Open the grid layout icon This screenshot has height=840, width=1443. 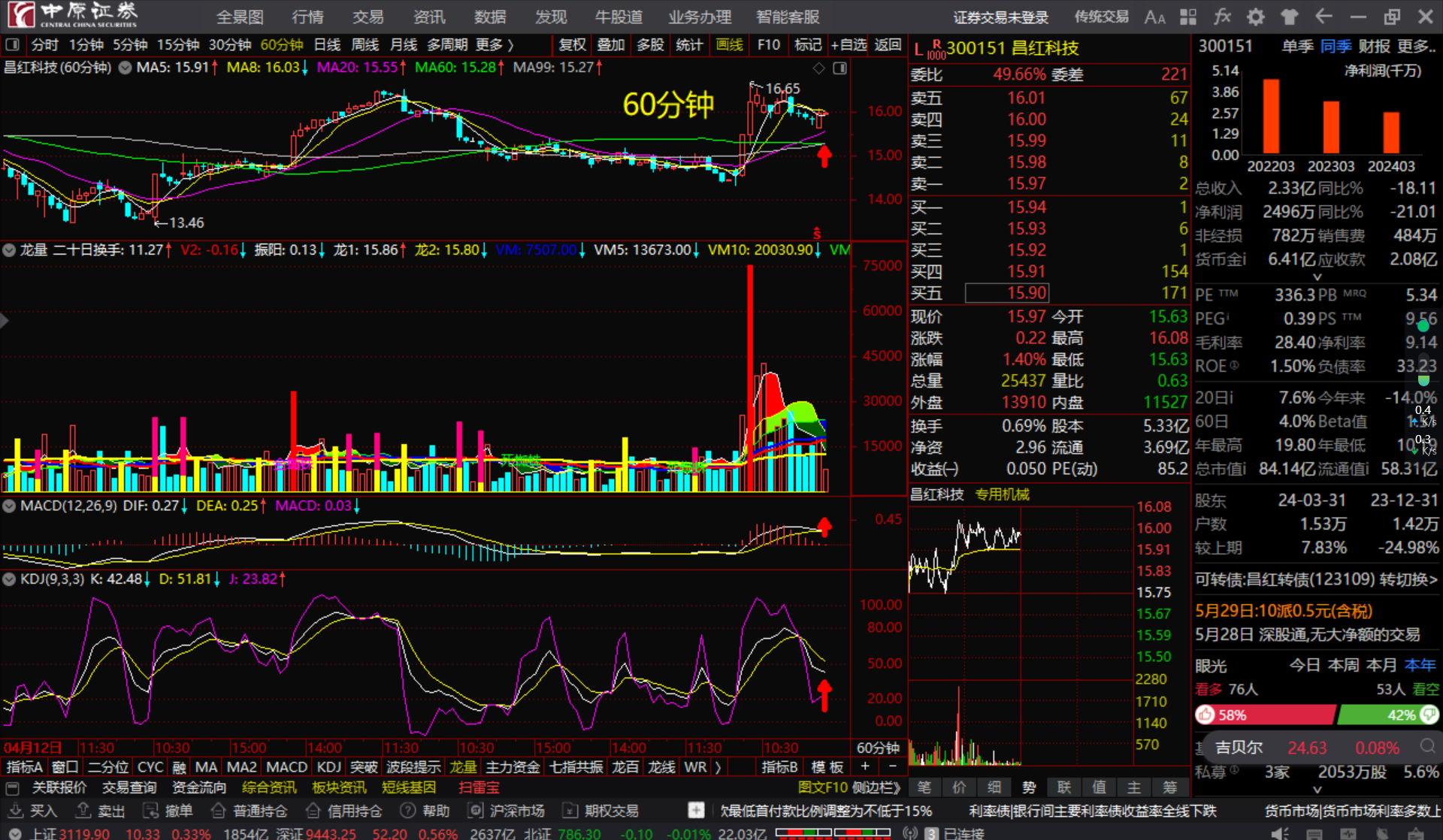pyautogui.click(x=1188, y=17)
